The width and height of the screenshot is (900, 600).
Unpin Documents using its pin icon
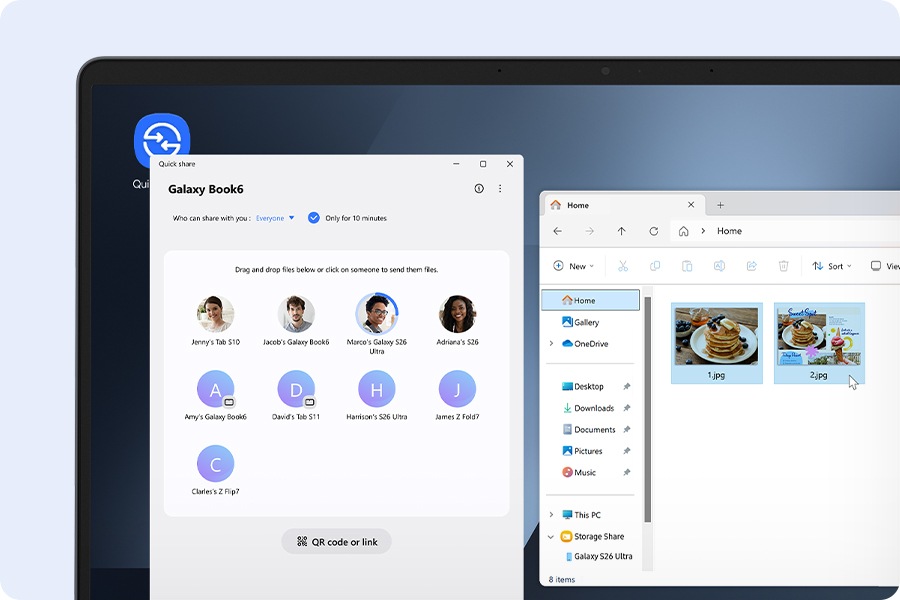click(626, 429)
